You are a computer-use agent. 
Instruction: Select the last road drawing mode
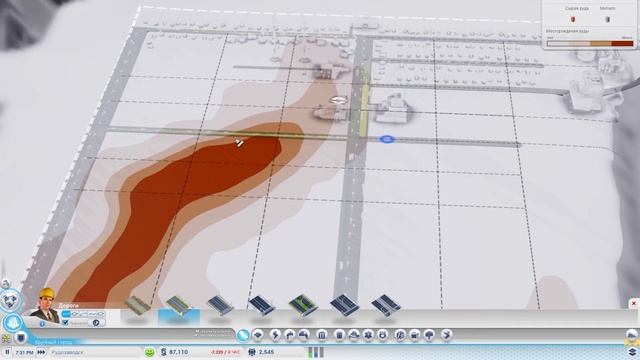point(100,314)
